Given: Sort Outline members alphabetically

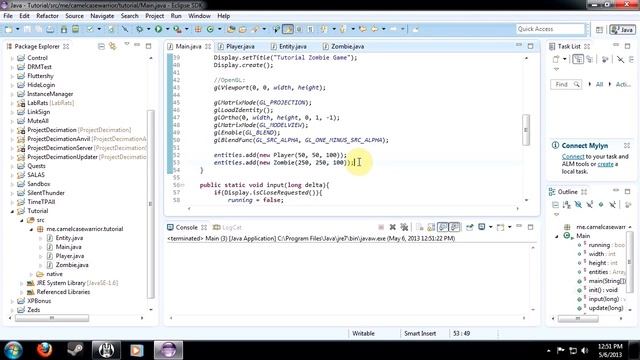Looking at the screenshot, I should pyautogui.click(x=567, y=204).
